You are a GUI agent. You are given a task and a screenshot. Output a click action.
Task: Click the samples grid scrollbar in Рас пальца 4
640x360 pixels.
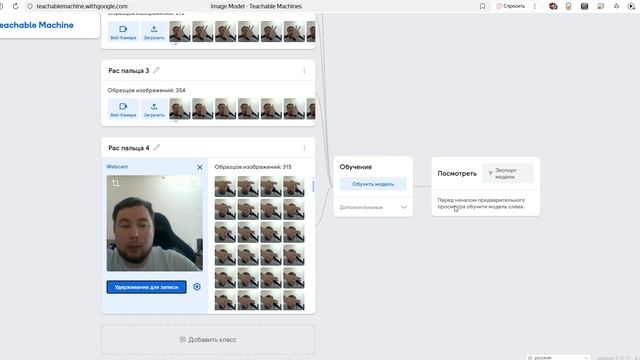(313, 185)
